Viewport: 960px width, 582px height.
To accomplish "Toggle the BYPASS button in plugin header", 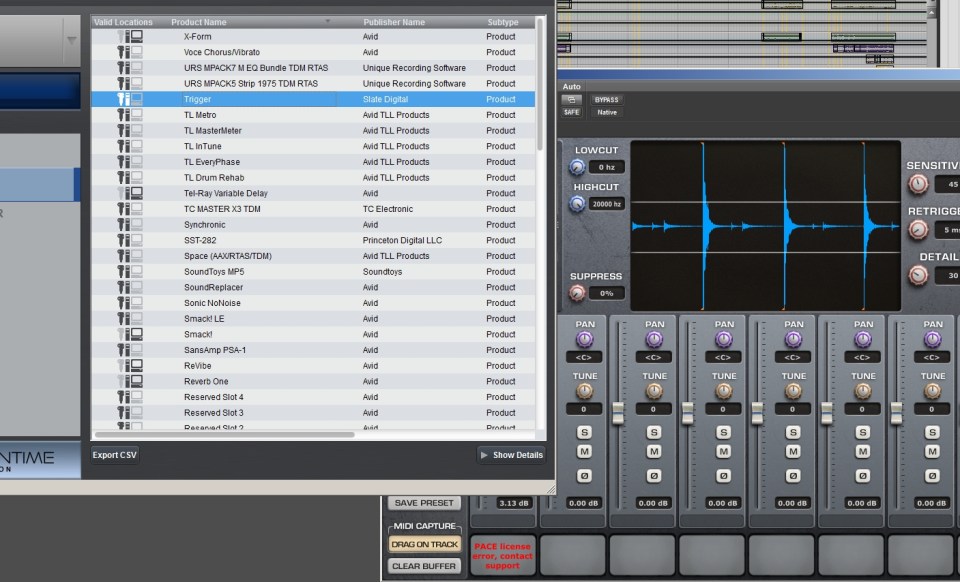I will coord(606,100).
